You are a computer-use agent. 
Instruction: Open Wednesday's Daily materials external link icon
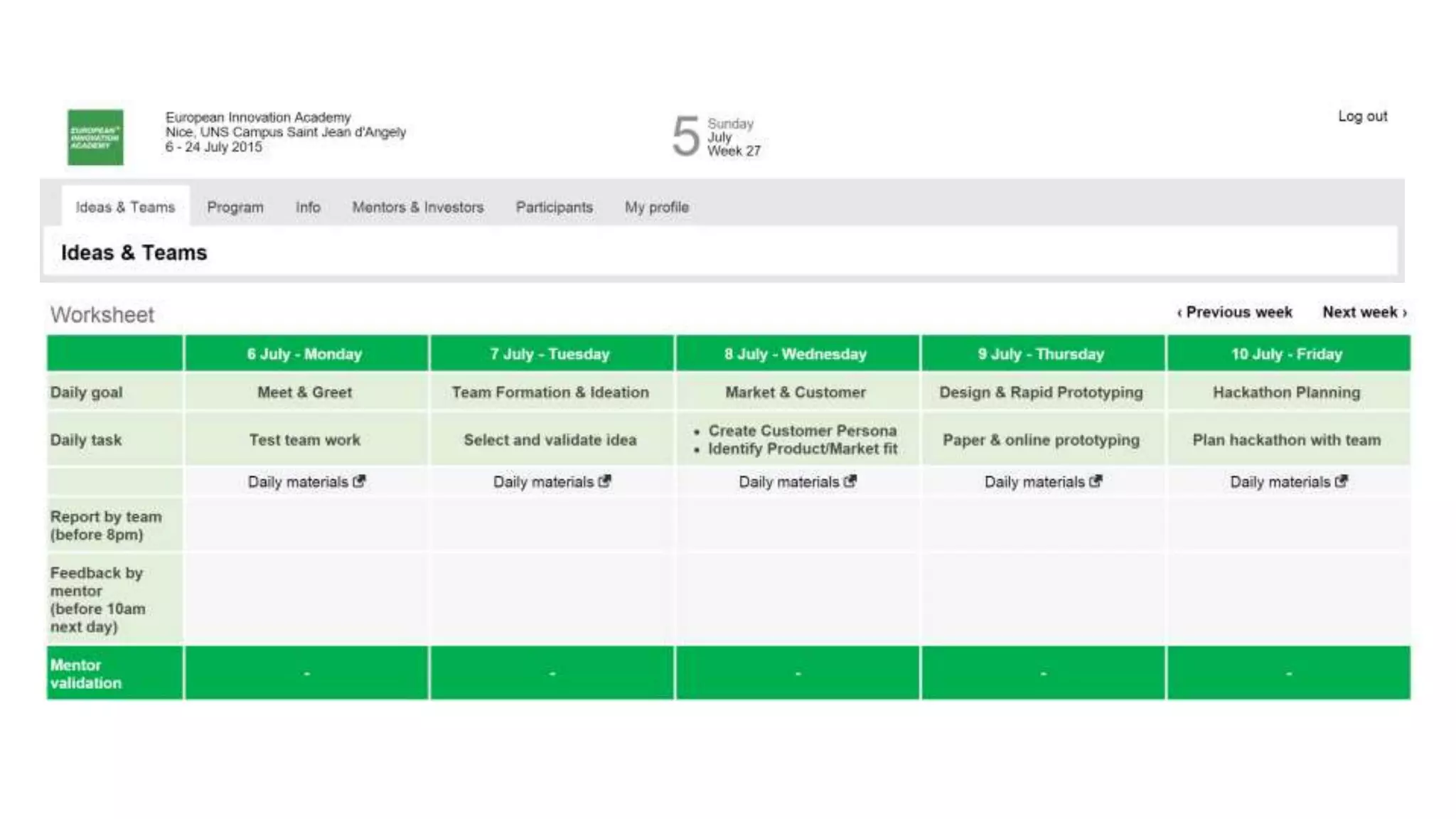pyautogui.click(x=850, y=481)
